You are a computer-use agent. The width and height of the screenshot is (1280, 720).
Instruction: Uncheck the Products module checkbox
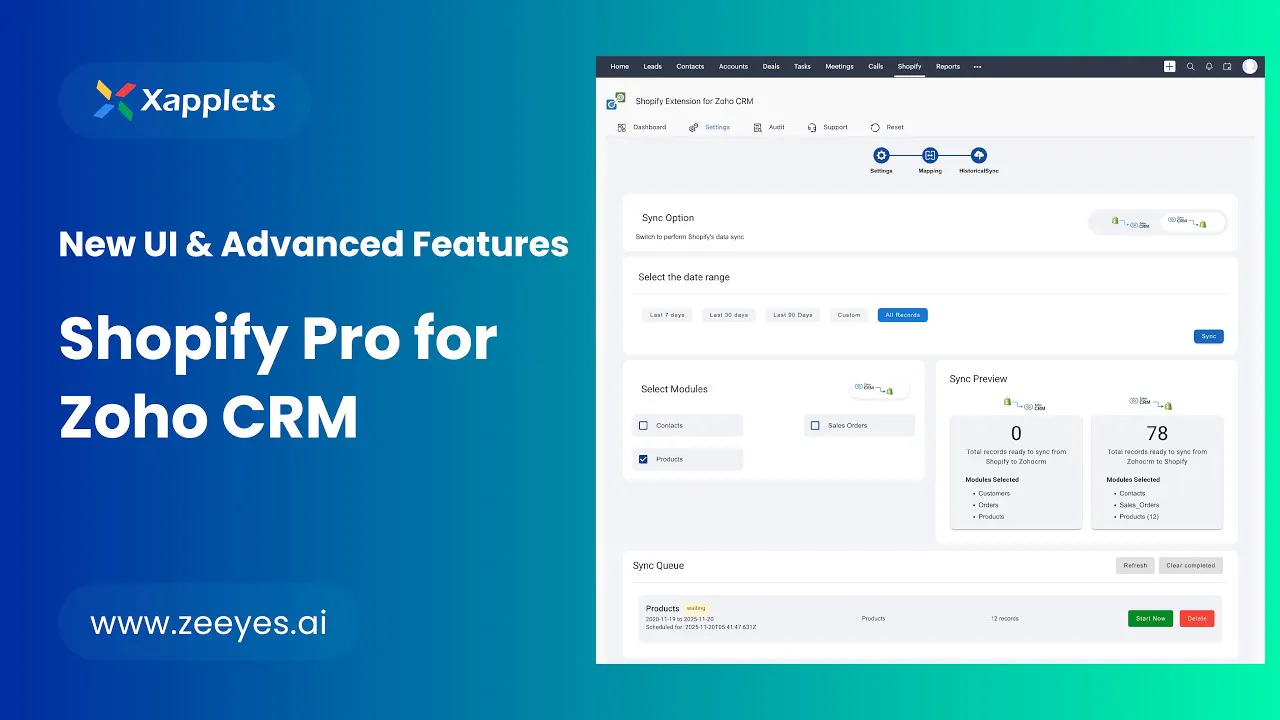[643, 459]
